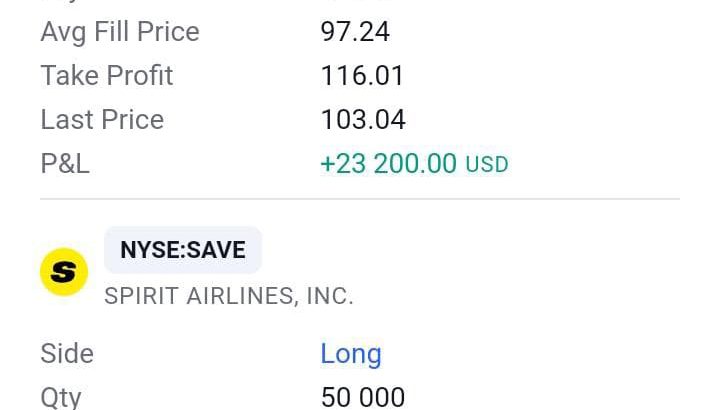
Task: Click the USD currency label
Action: pos(487,165)
